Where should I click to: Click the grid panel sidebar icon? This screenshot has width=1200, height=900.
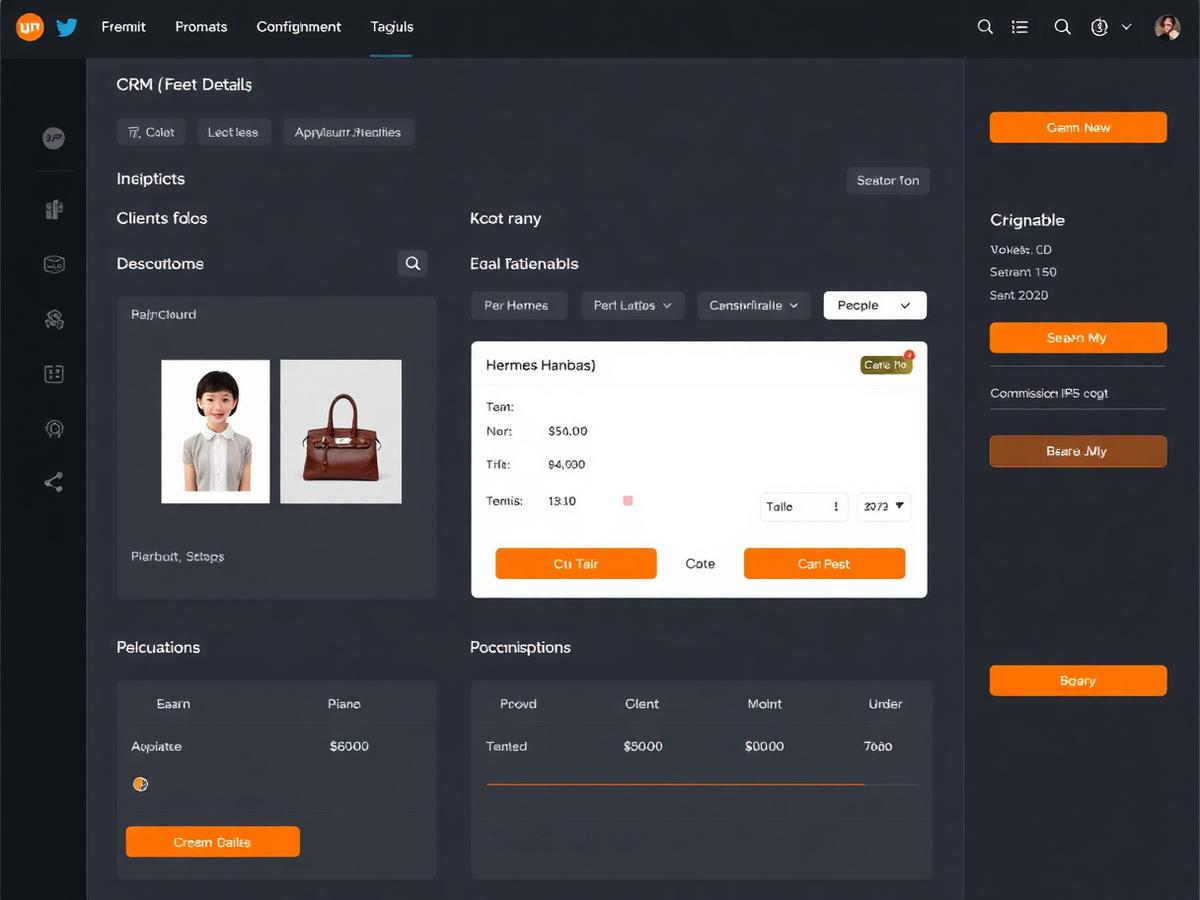pyautogui.click(x=54, y=374)
